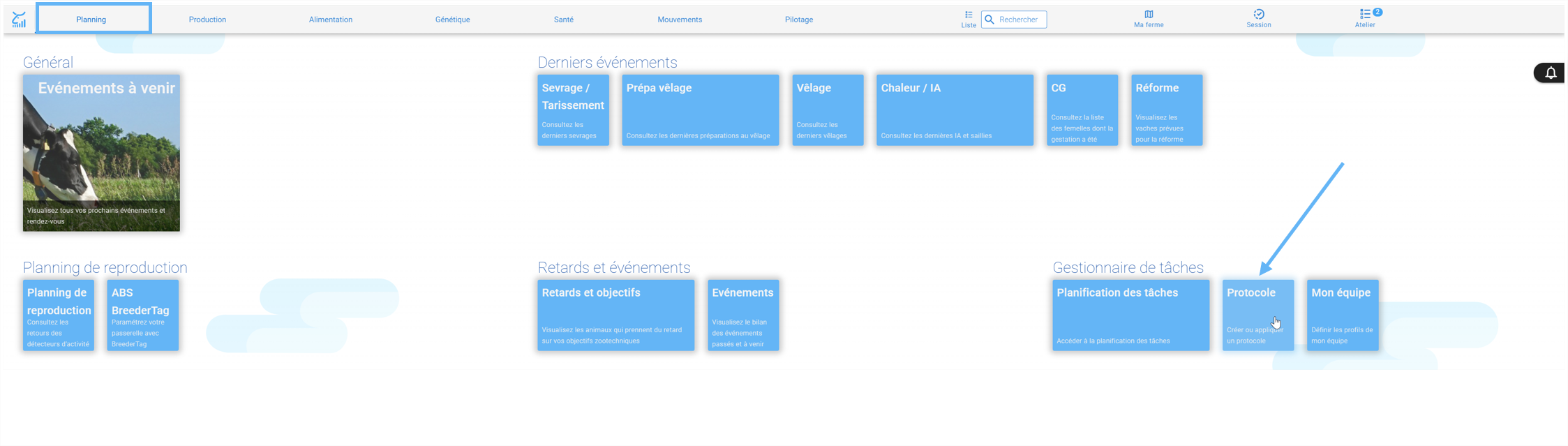The image size is (1568, 446).
Task: Click the search magnifier icon
Action: pyautogui.click(x=990, y=20)
